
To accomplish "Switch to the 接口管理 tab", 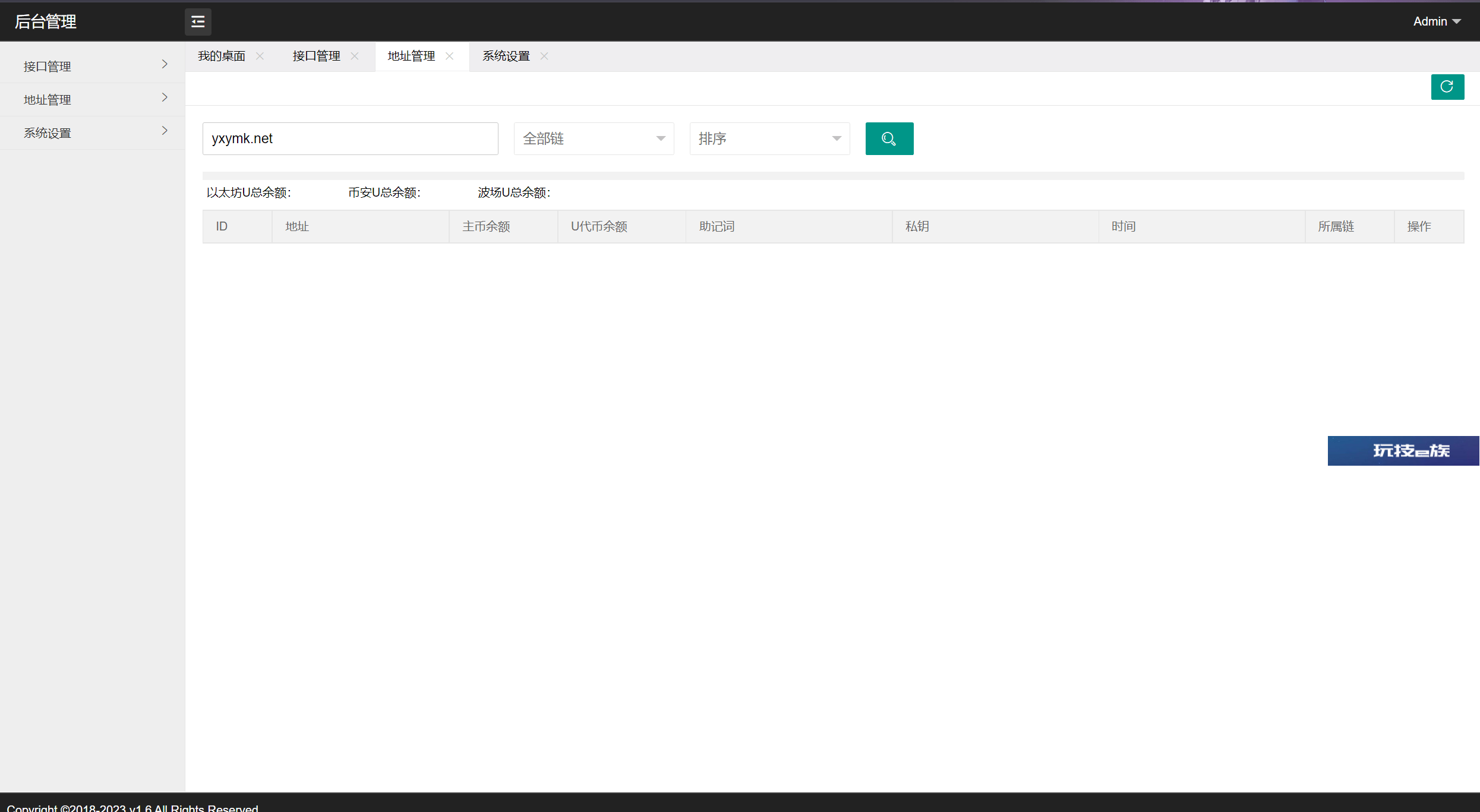I will 317,56.
